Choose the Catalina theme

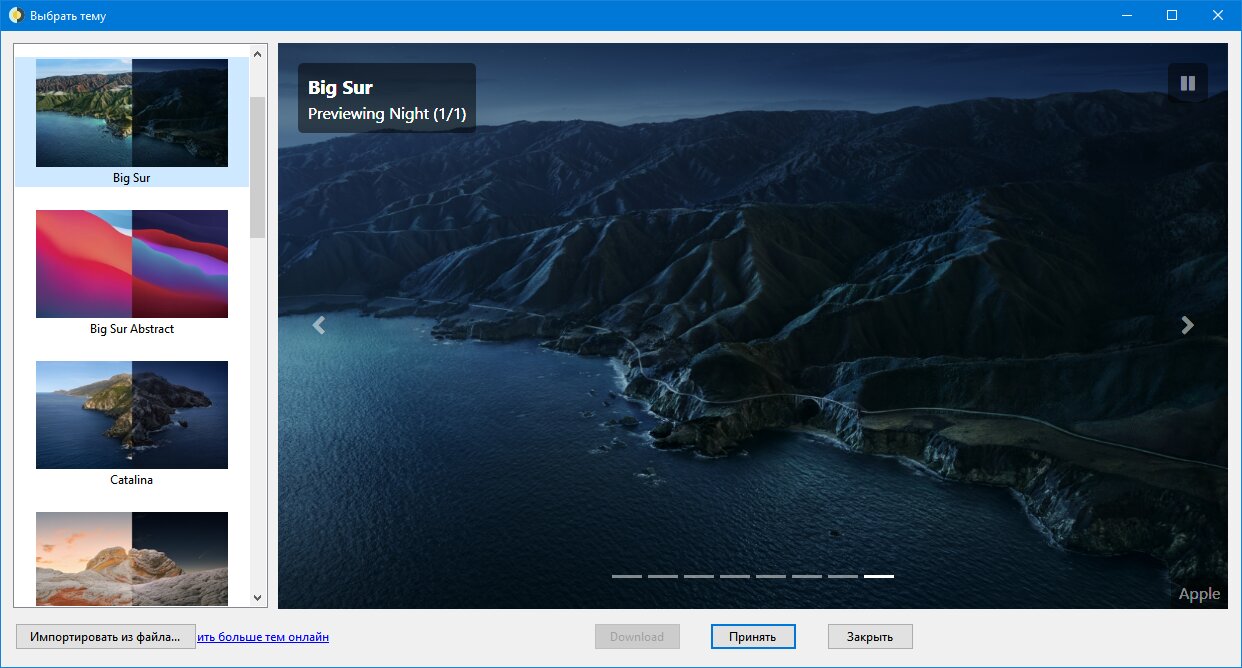132,415
